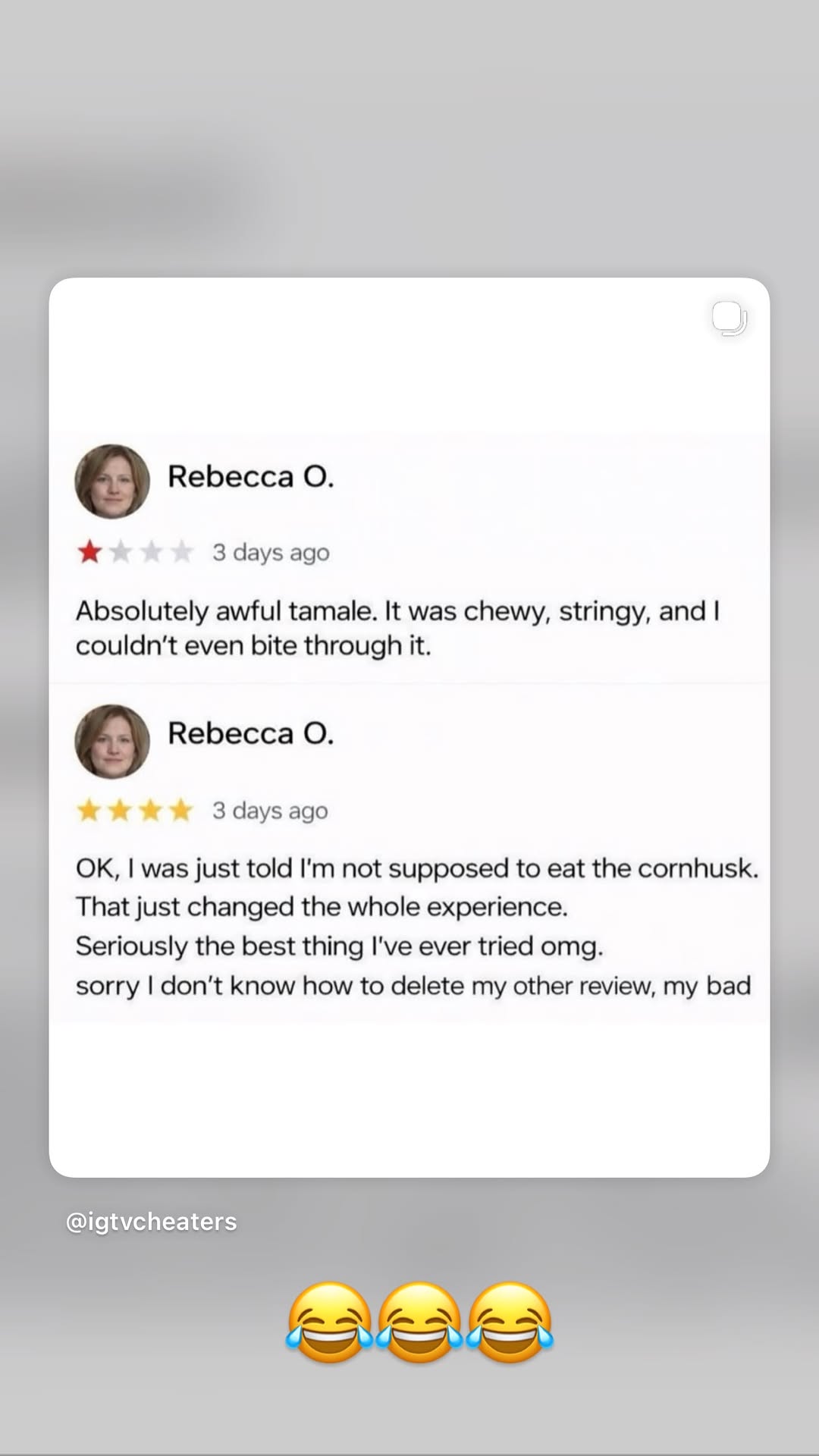
Task: Select the second grey star of the one-star rating
Action: [121, 551]
